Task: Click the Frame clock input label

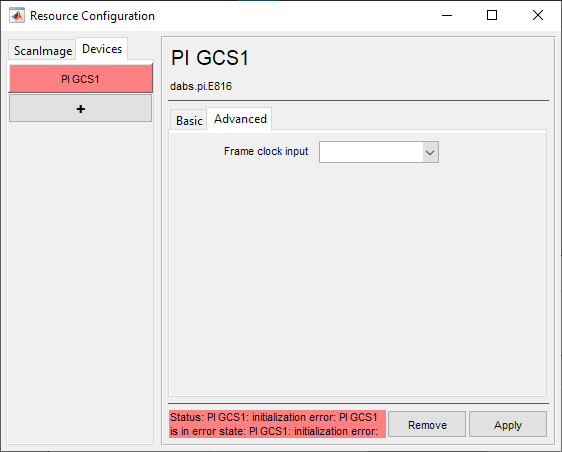Action: (266, 151)
